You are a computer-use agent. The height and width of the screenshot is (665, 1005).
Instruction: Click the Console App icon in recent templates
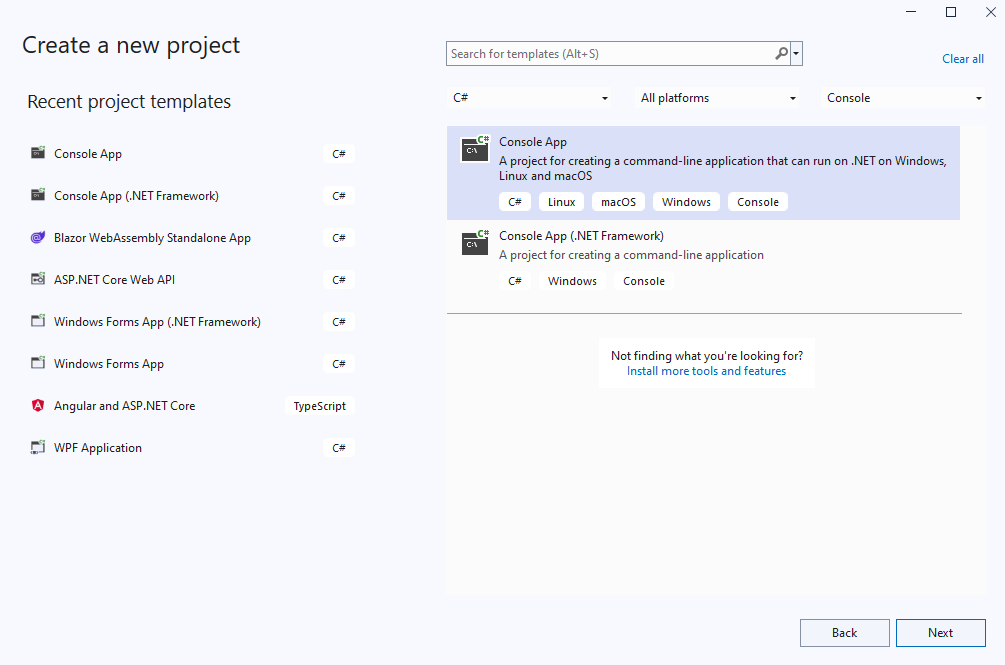[38, 154]
